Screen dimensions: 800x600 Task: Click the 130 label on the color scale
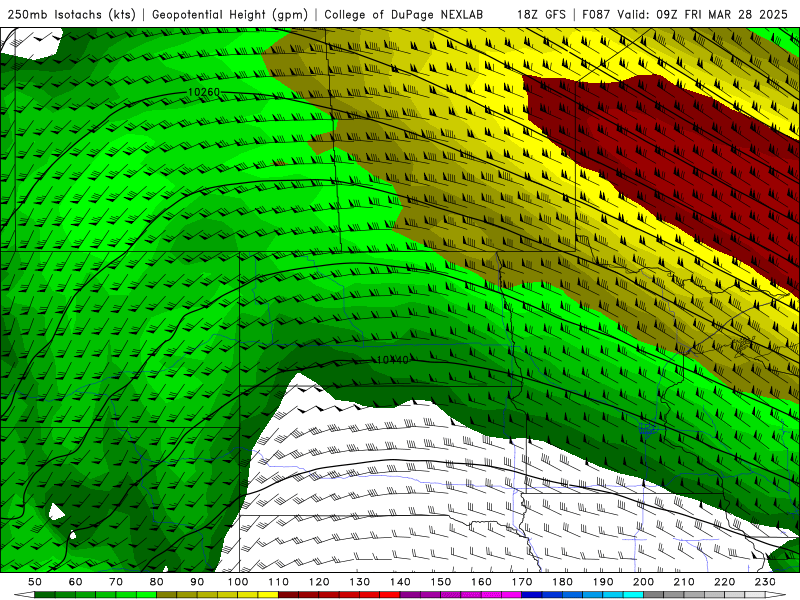coord(360,582)
